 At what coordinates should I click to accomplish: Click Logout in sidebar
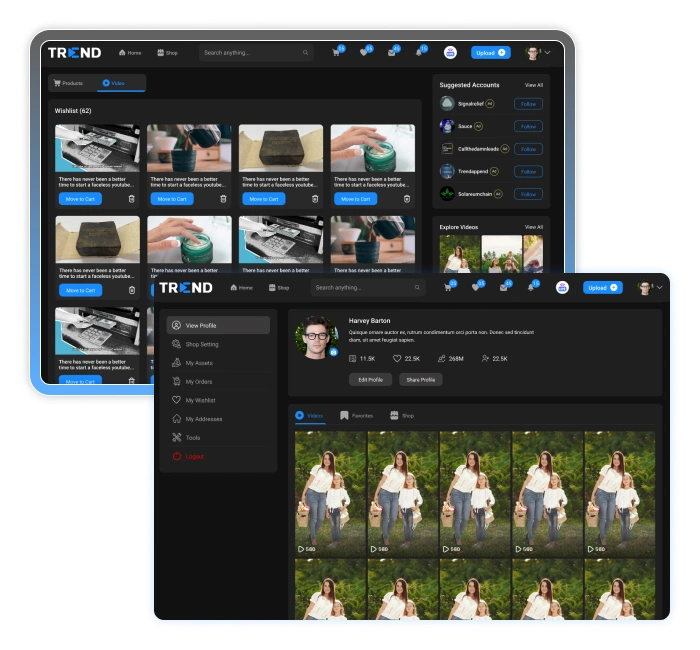(218, 457)
